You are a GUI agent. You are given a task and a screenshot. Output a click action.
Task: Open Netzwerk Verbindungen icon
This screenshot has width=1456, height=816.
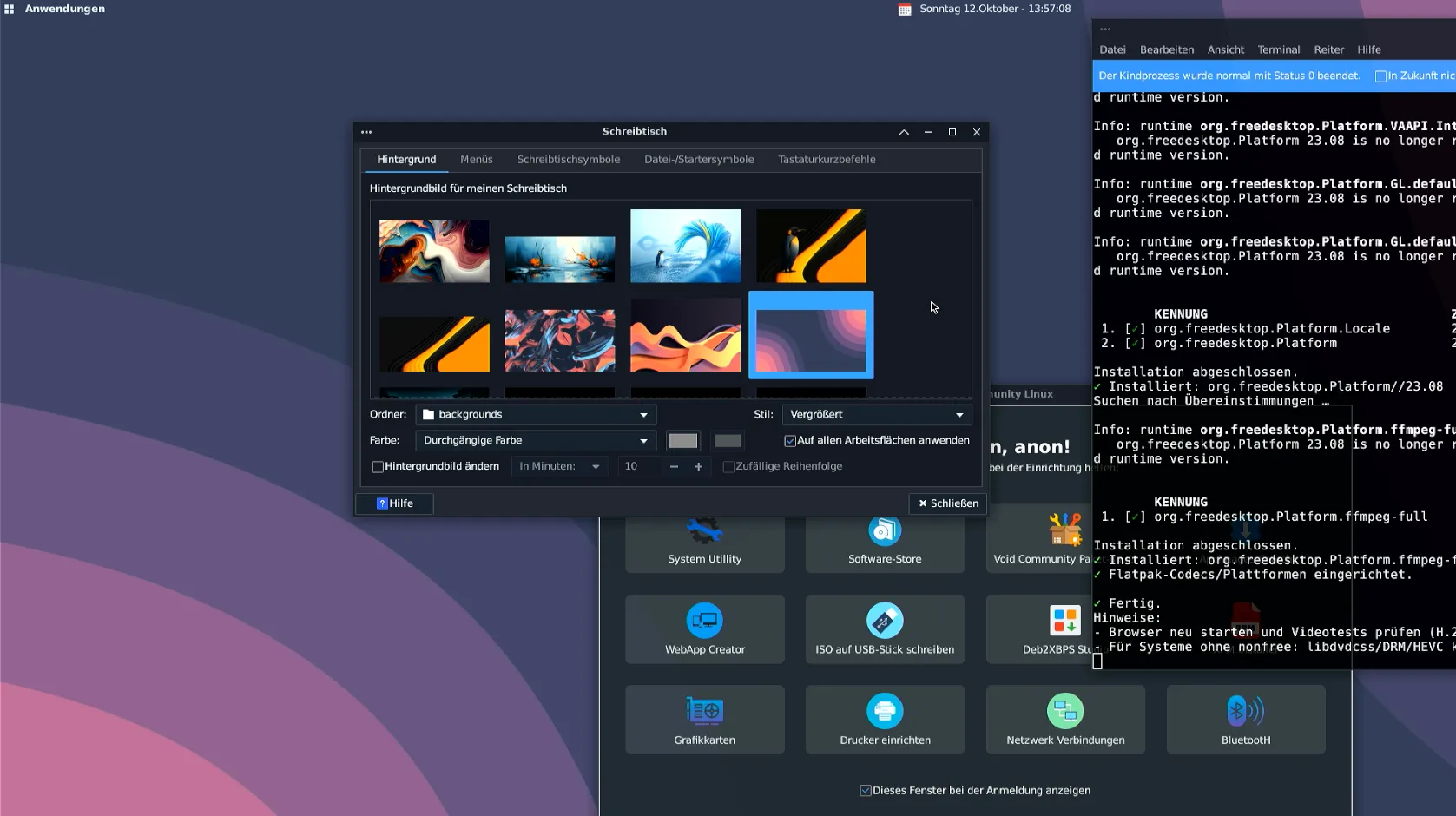coord(1064,712)
